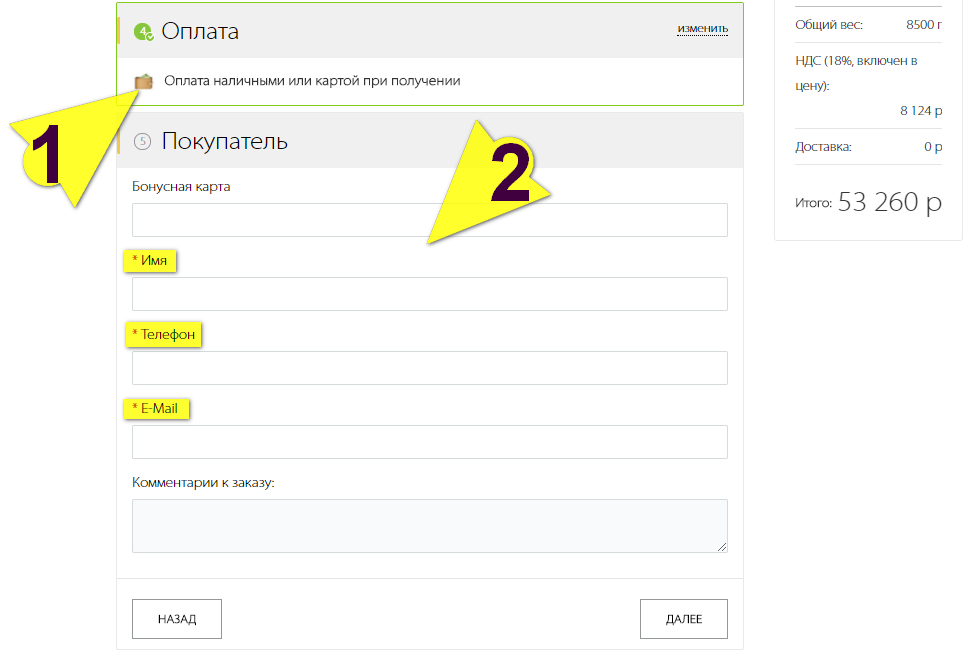Click the '53 260 р' total amount
Screen dimensions: 967x653
click(890, 202)
